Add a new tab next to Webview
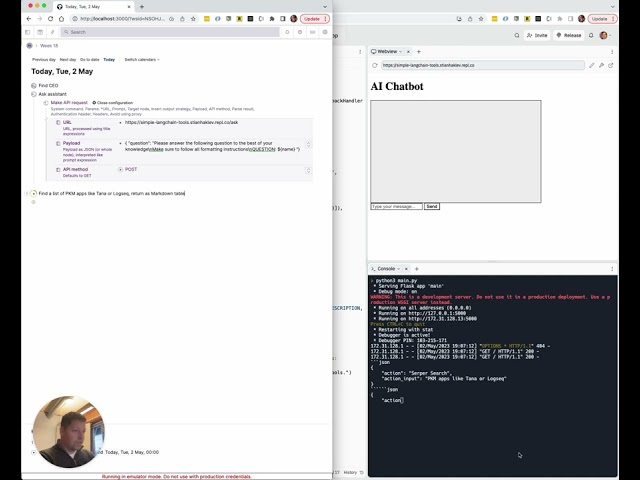 (x=419, y=52)
